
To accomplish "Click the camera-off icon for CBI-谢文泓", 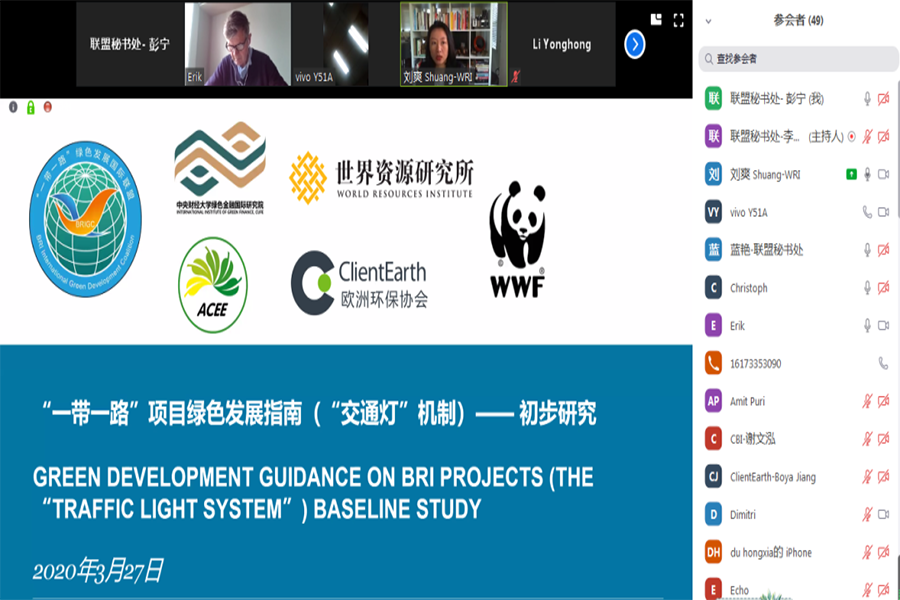I will [884, 439].
